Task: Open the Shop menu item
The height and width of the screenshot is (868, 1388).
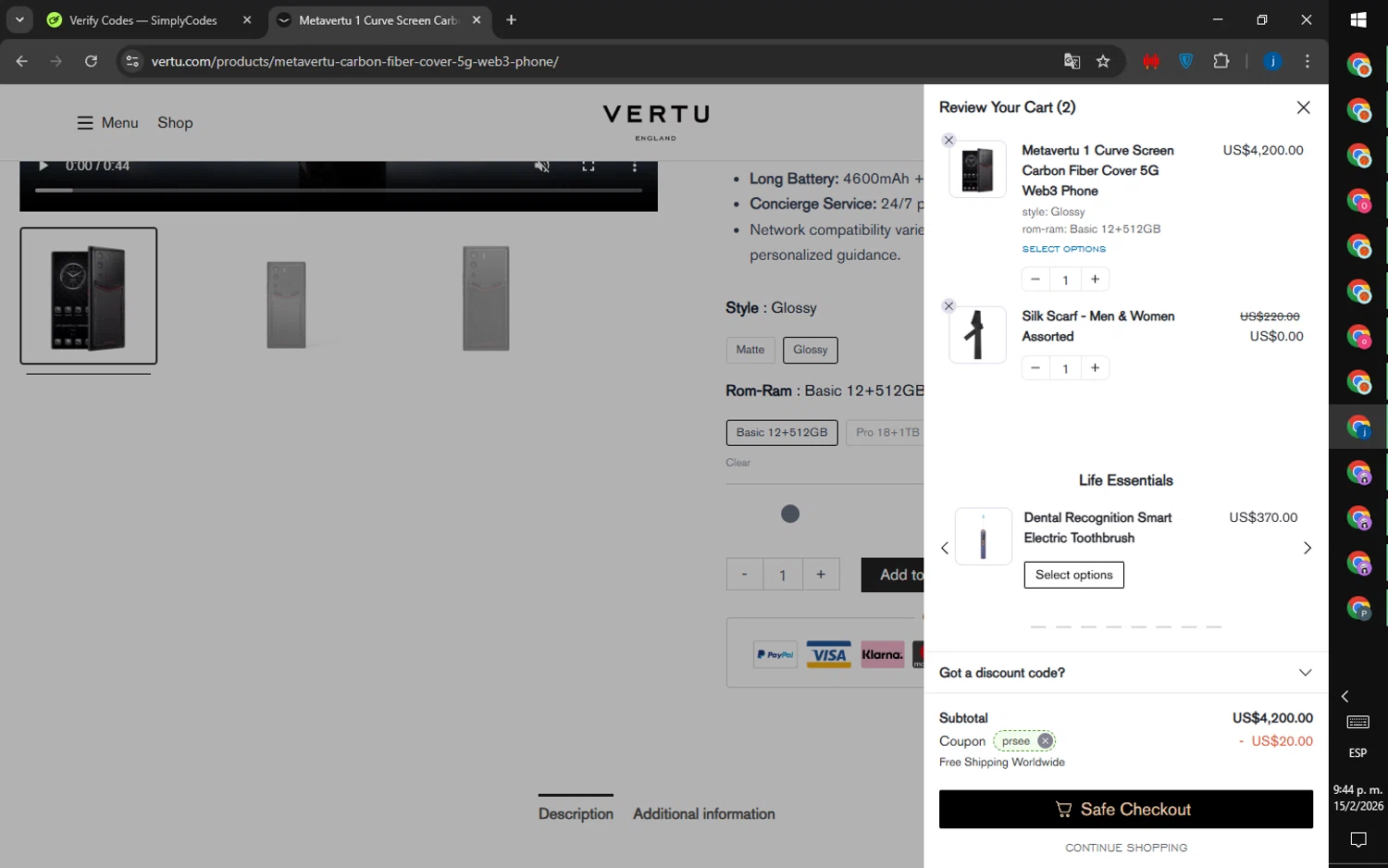Action: tap(175, 123)
